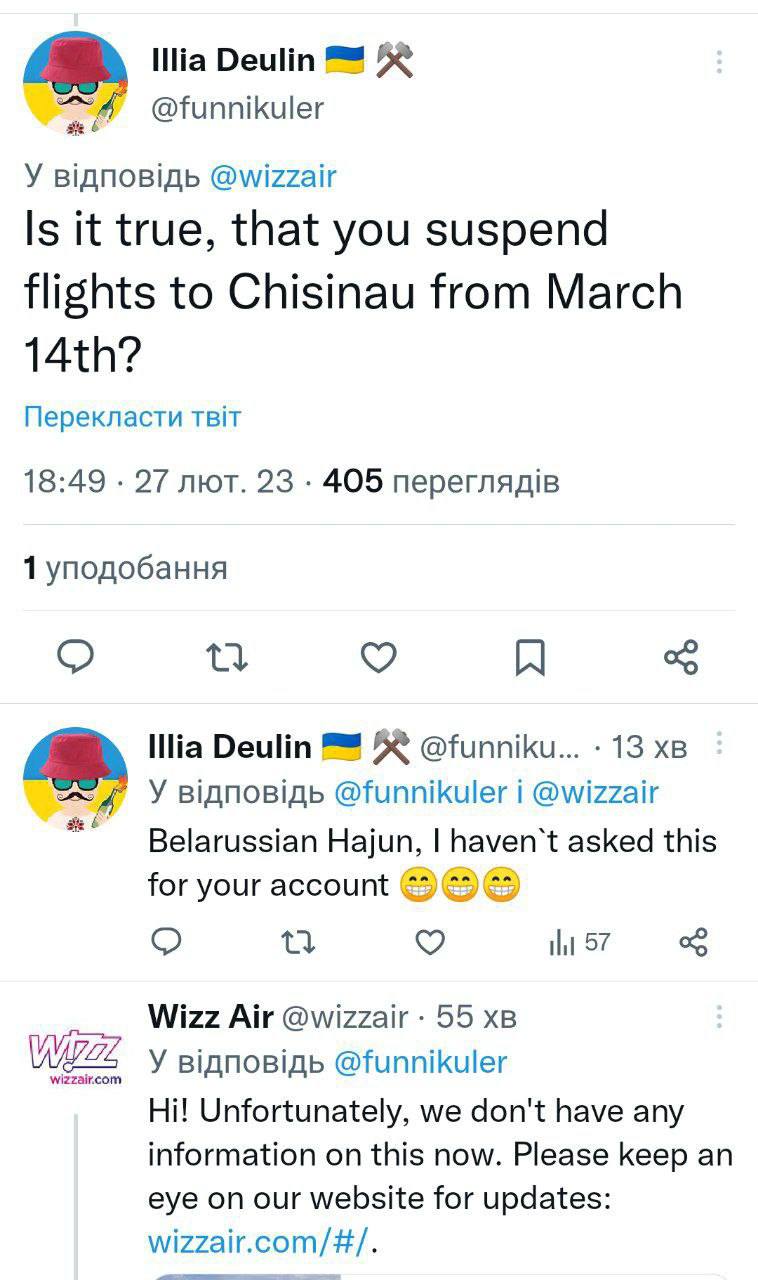Like the Belarussian Hajun reply

tap(429, 942)
